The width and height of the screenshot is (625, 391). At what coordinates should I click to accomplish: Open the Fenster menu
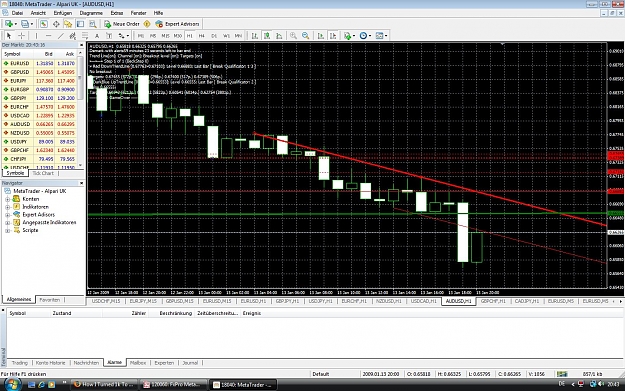click(x=138, y=13)
